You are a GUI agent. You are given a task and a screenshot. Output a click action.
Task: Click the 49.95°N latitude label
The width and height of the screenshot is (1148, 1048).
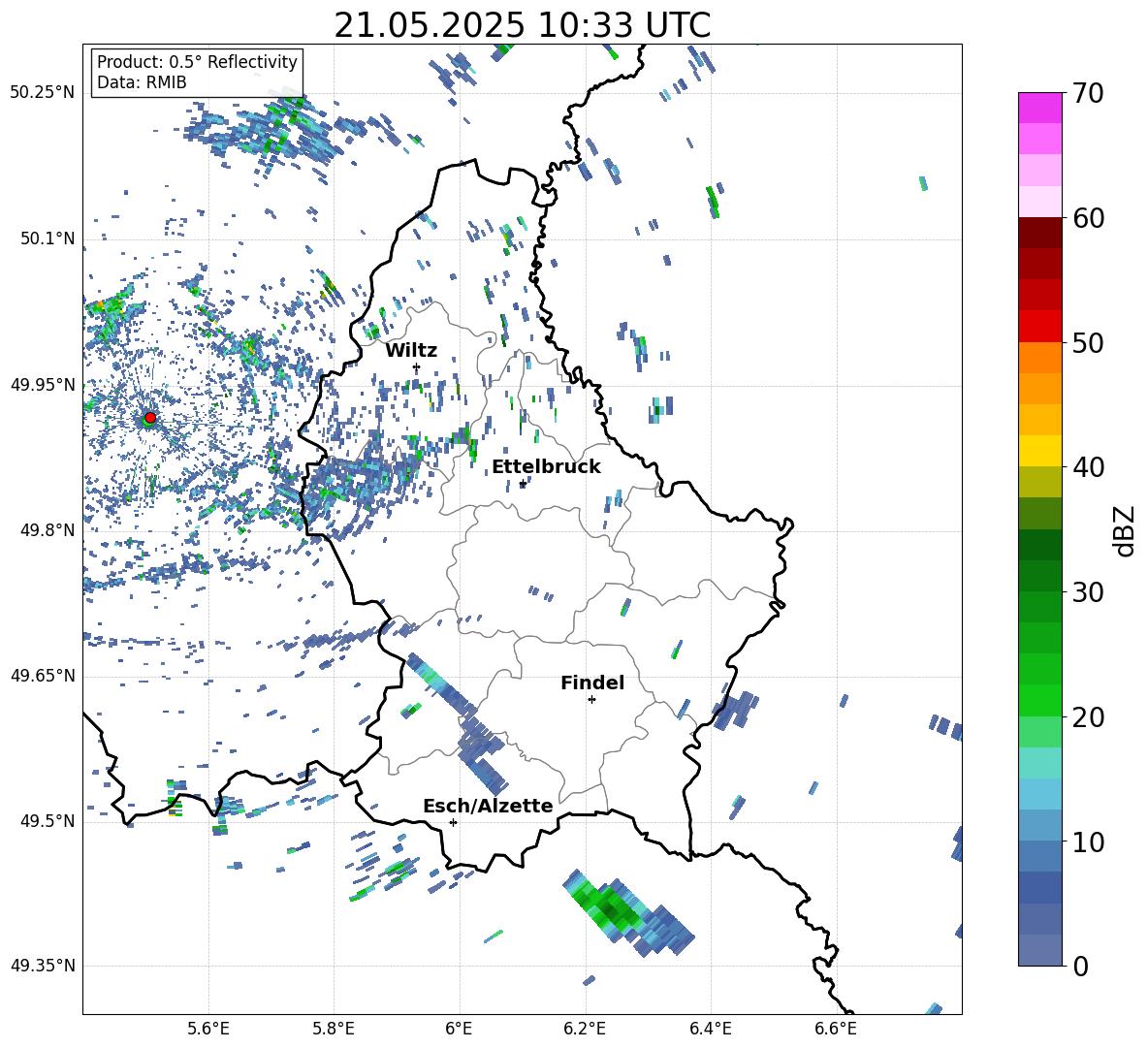click(x=43, y=385)
